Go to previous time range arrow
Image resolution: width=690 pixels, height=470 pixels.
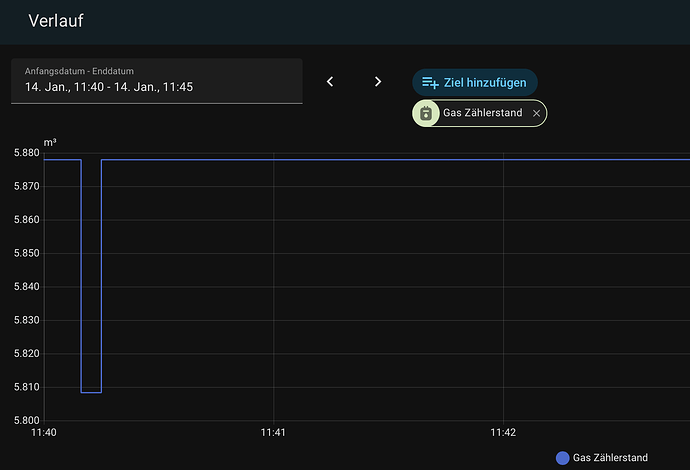(330, 81)
